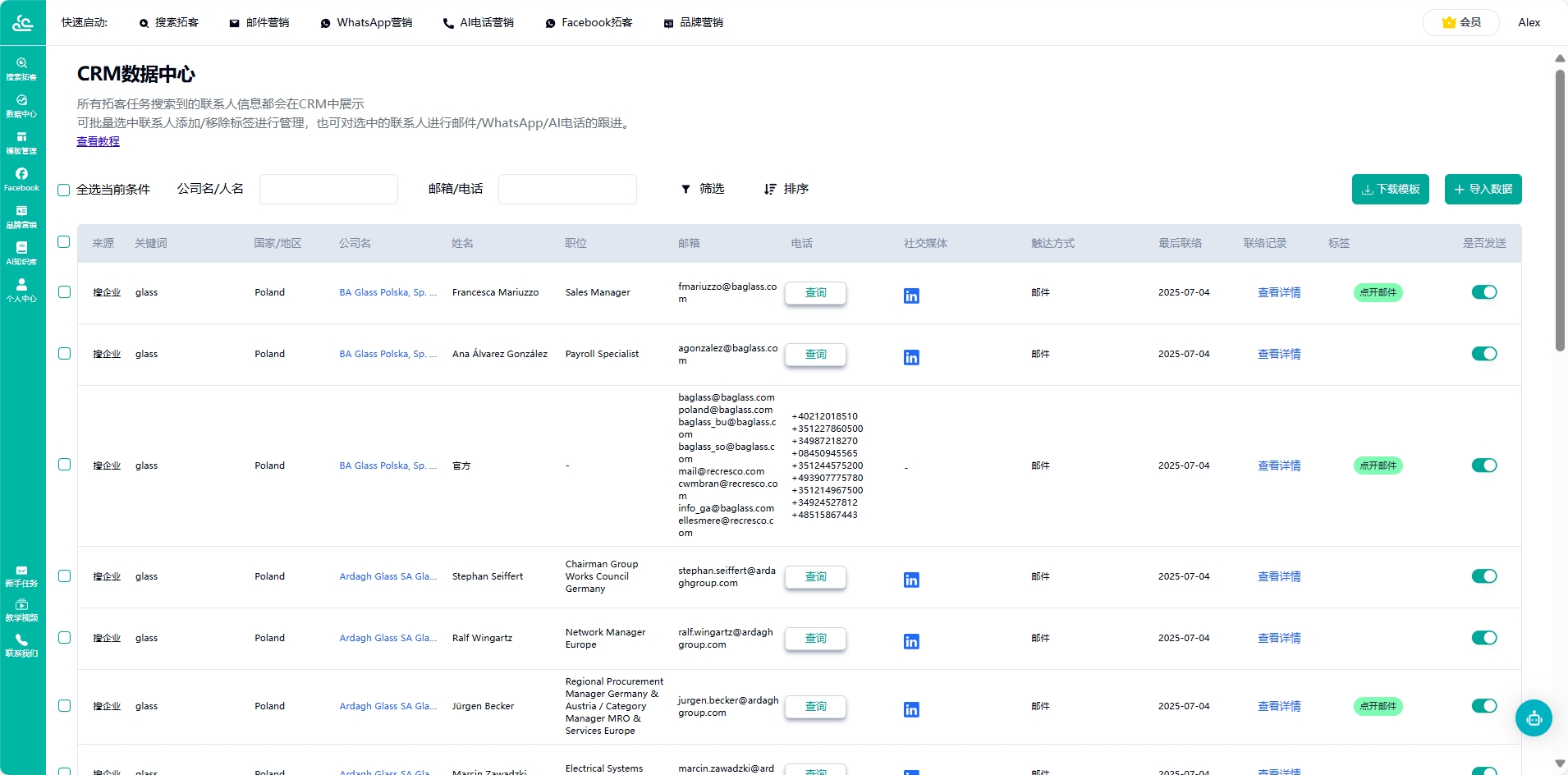
Task: Select the Ralf Wingartz row checkbox
Action: 64,638
